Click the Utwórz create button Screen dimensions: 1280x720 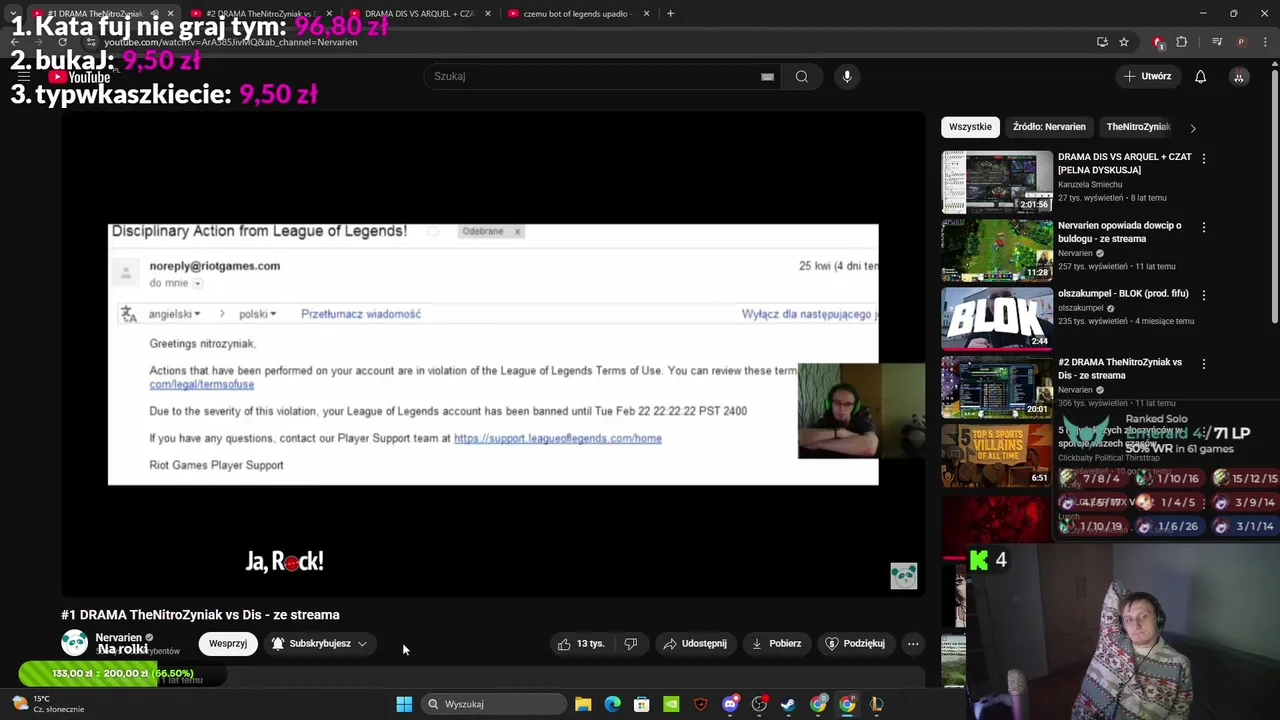click(x=1147, y=76)
